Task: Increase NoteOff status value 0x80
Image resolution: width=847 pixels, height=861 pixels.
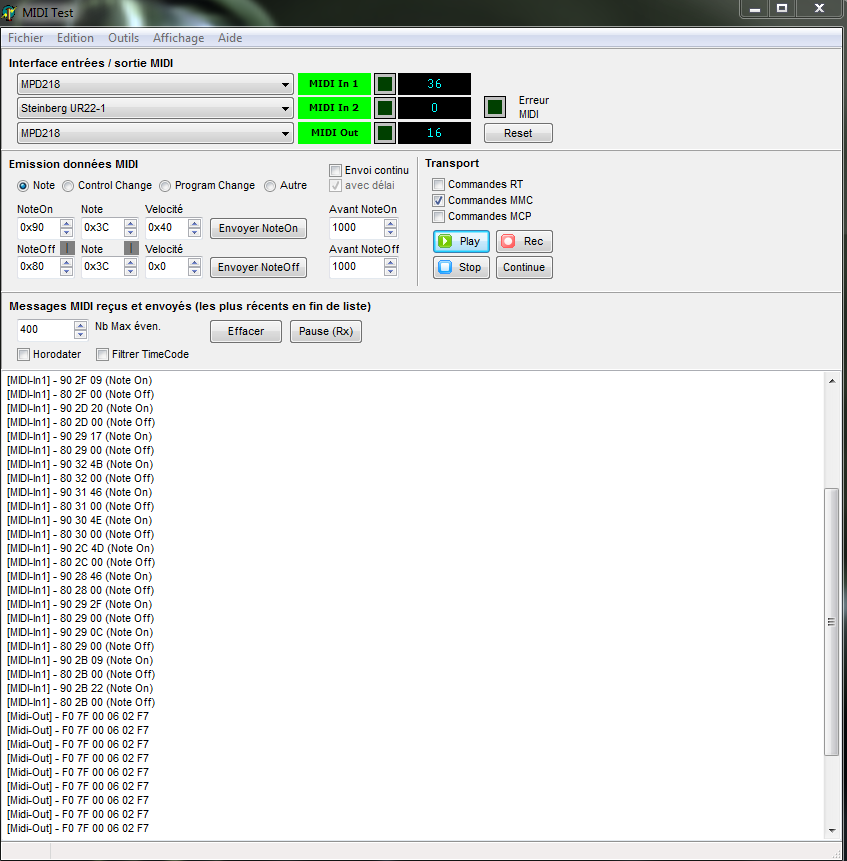Action: (x=66, y=262)
